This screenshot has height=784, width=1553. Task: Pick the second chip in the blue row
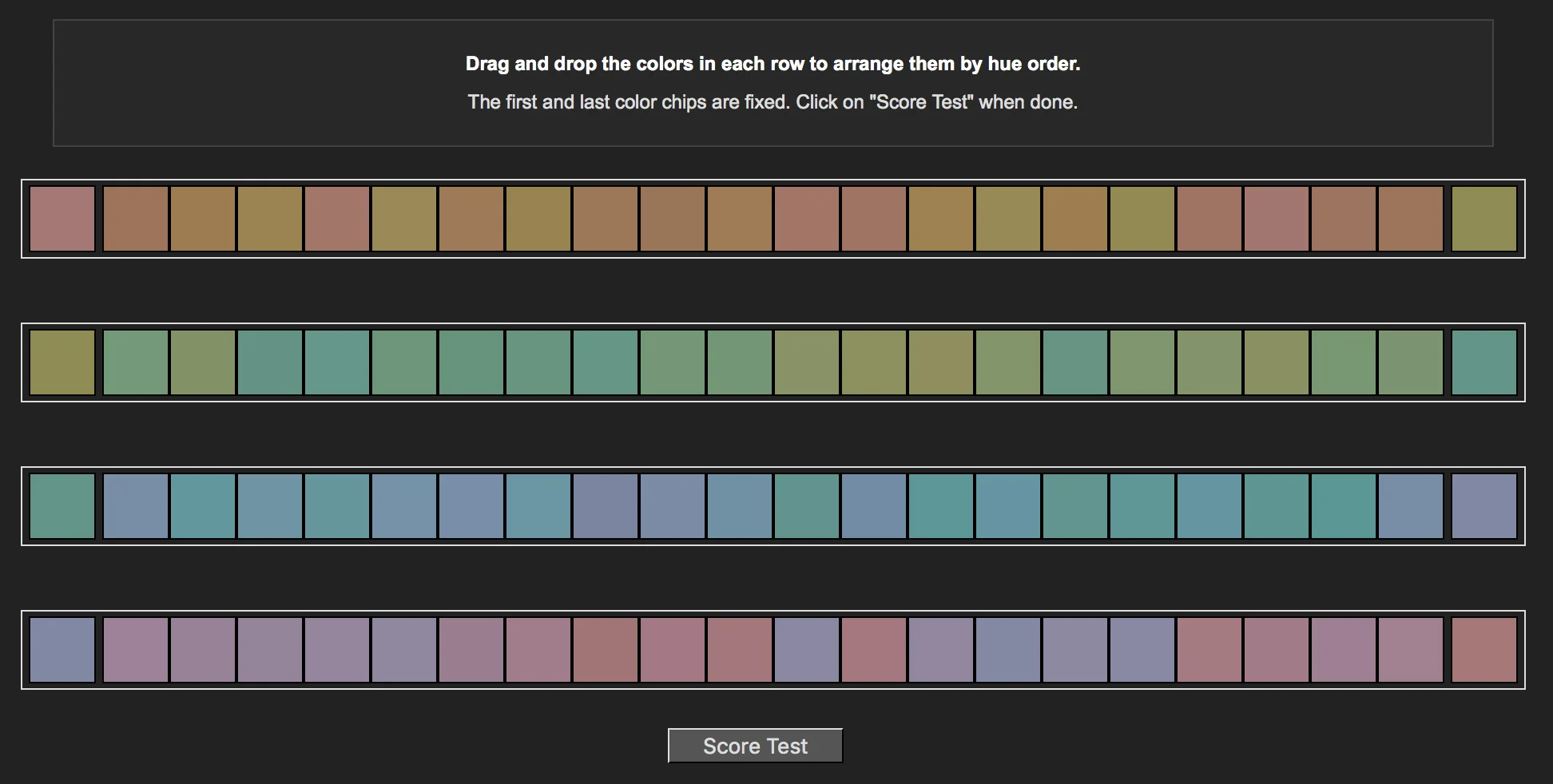pyautogui.click(x=136, y=506)
